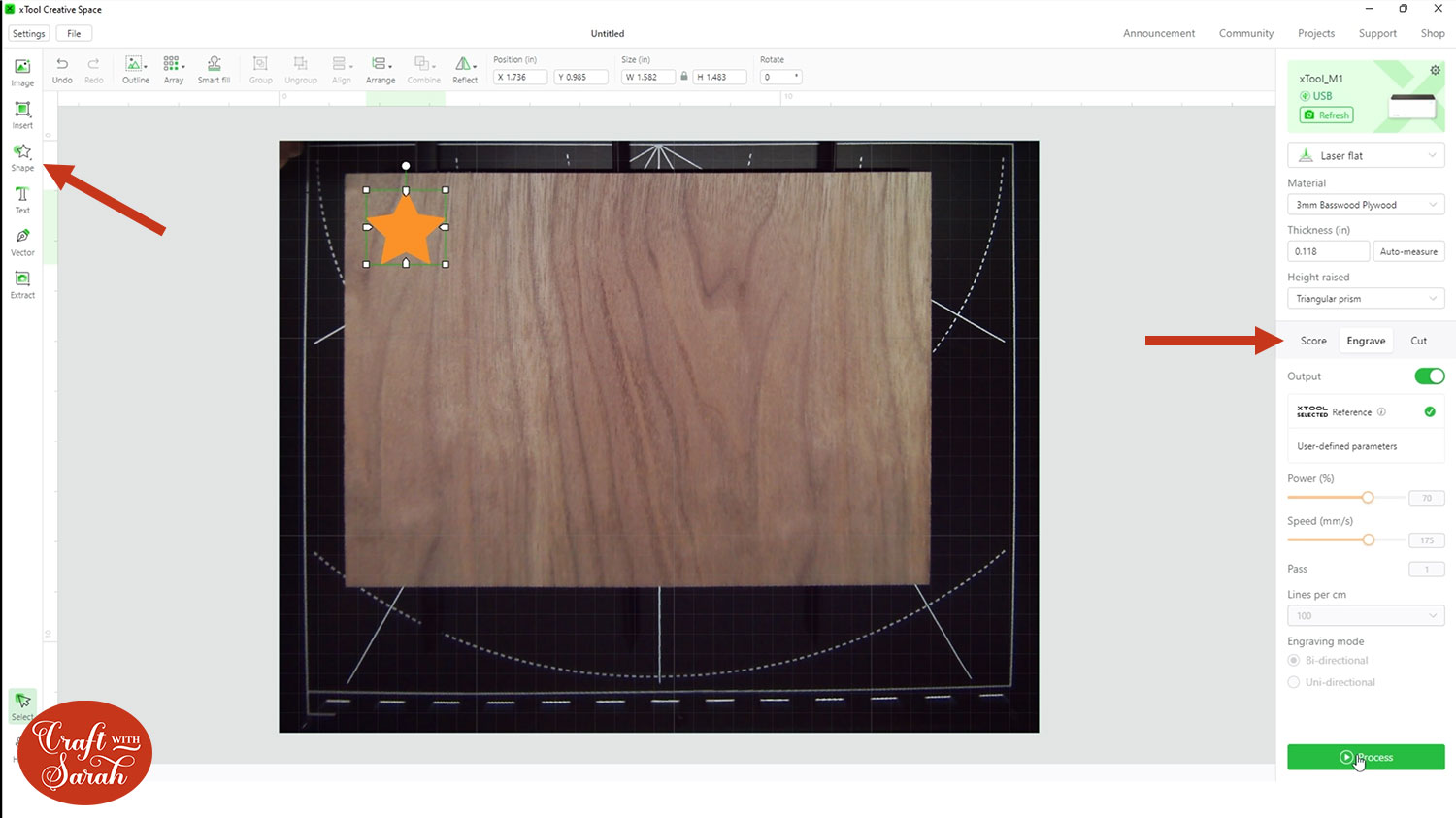Adjust the Speed (mm/s) slider handle

[1369, 540]
